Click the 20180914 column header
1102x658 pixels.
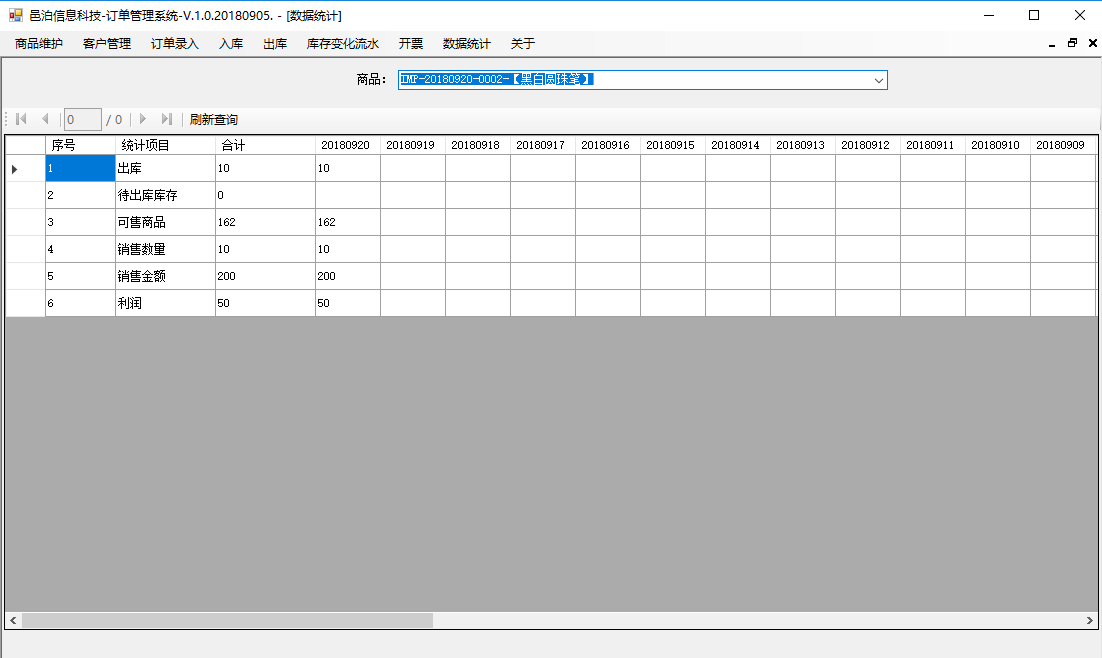737,145
